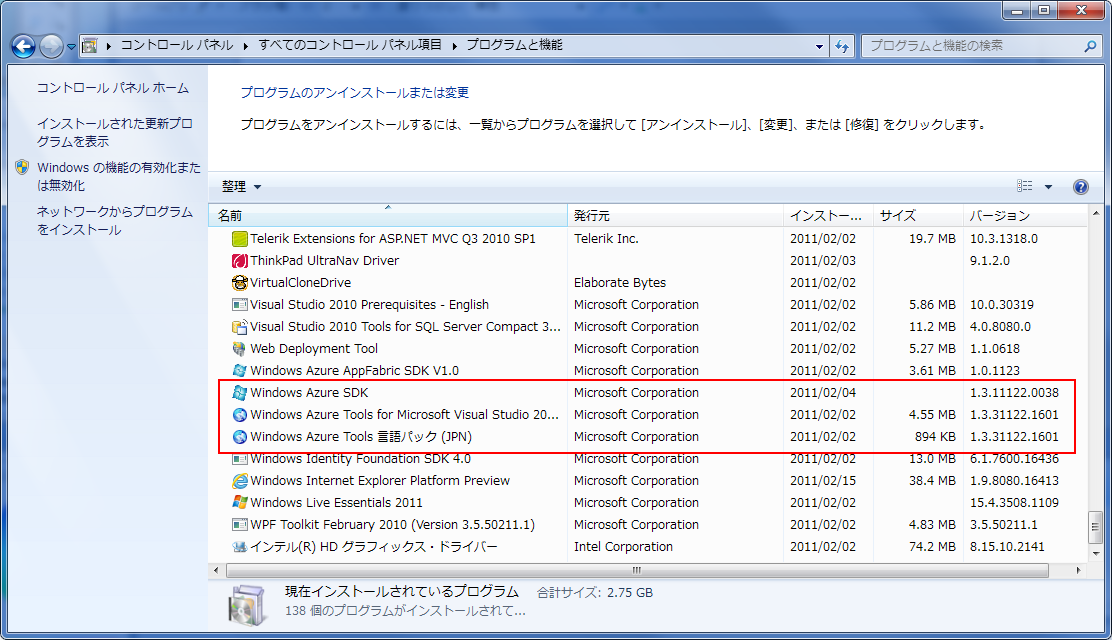The image size is (1112, 640).
Task: Expand arrow after すべてのコントロール パネル項目 breadcrumb
Action: click(454, 46)
